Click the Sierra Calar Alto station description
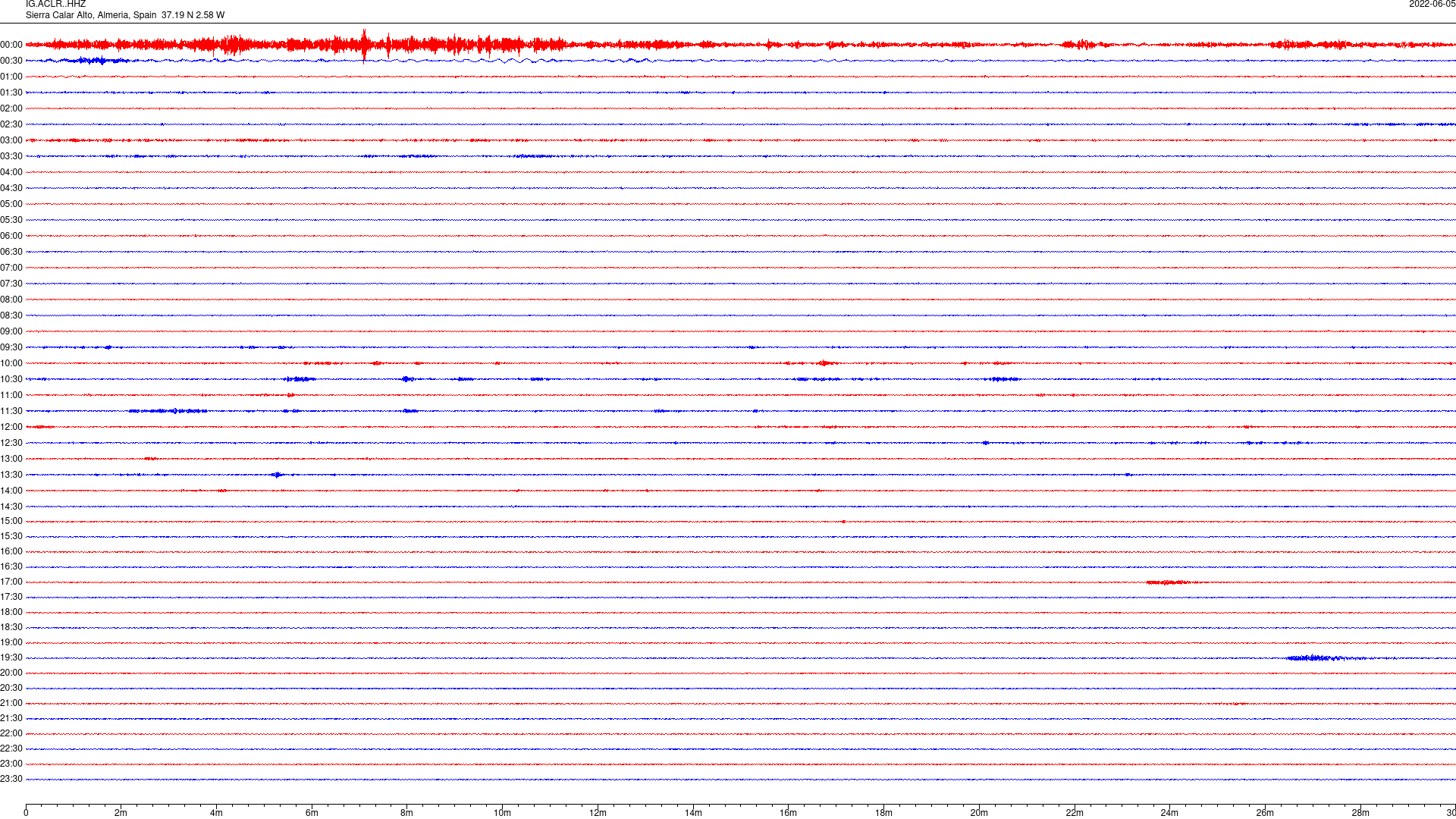Image resolution: width=1456 pixels, height=819 pixels. (x=125, y=15)
